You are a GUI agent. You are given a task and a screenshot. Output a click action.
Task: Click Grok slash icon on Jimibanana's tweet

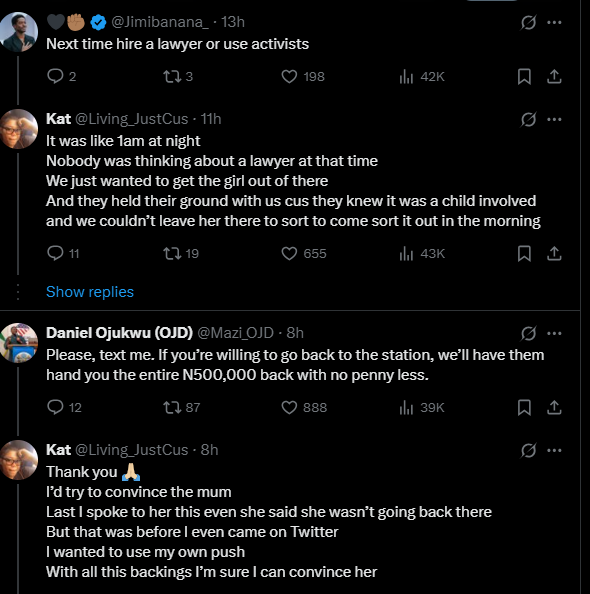[x=528, y=22]
